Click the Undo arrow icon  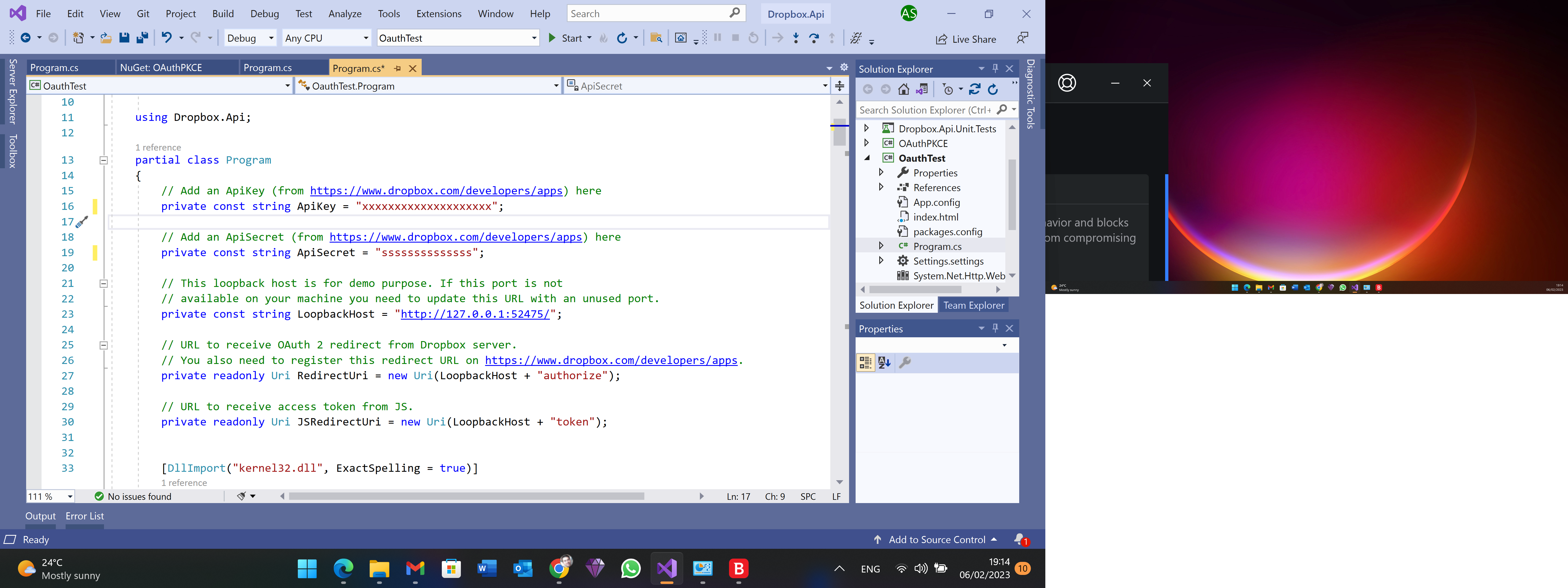[x=166, y=38]
